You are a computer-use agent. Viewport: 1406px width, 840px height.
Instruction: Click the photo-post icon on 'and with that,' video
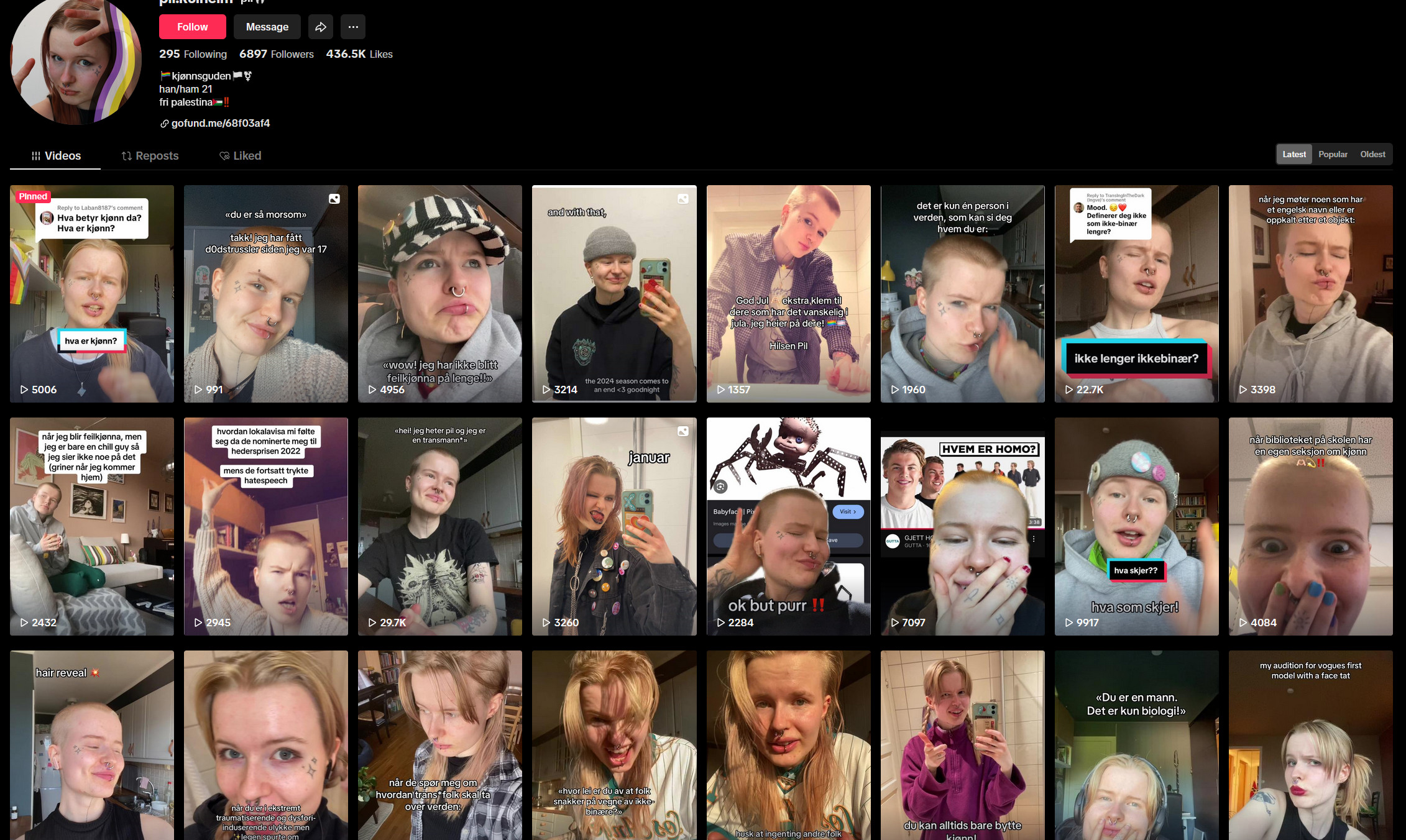683,199
